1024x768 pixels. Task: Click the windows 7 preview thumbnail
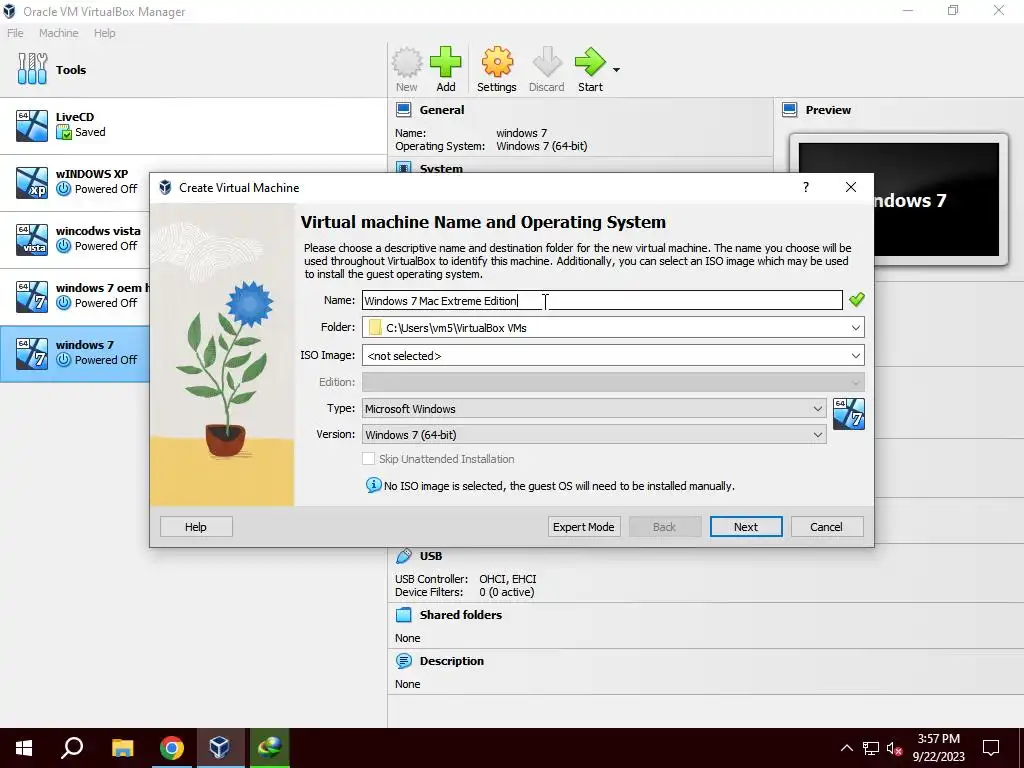[899, 199]
